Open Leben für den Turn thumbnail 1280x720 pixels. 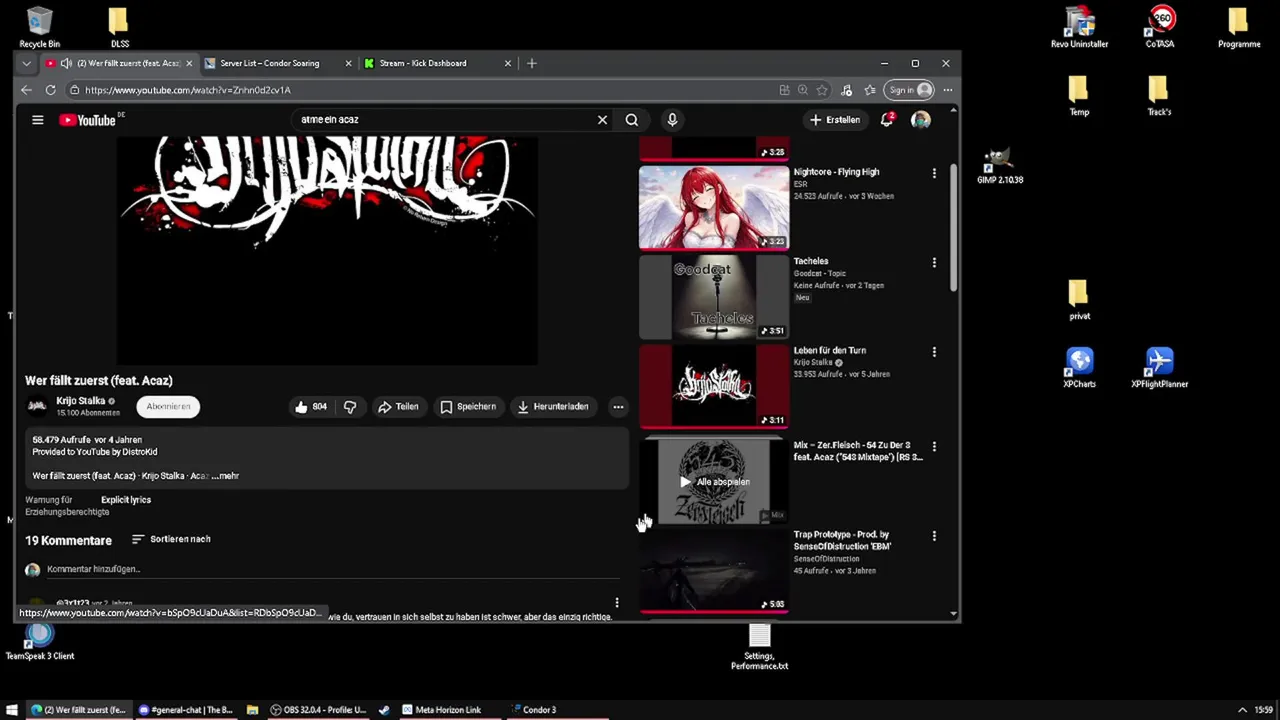pyautogui.click(x=714, y=387)
